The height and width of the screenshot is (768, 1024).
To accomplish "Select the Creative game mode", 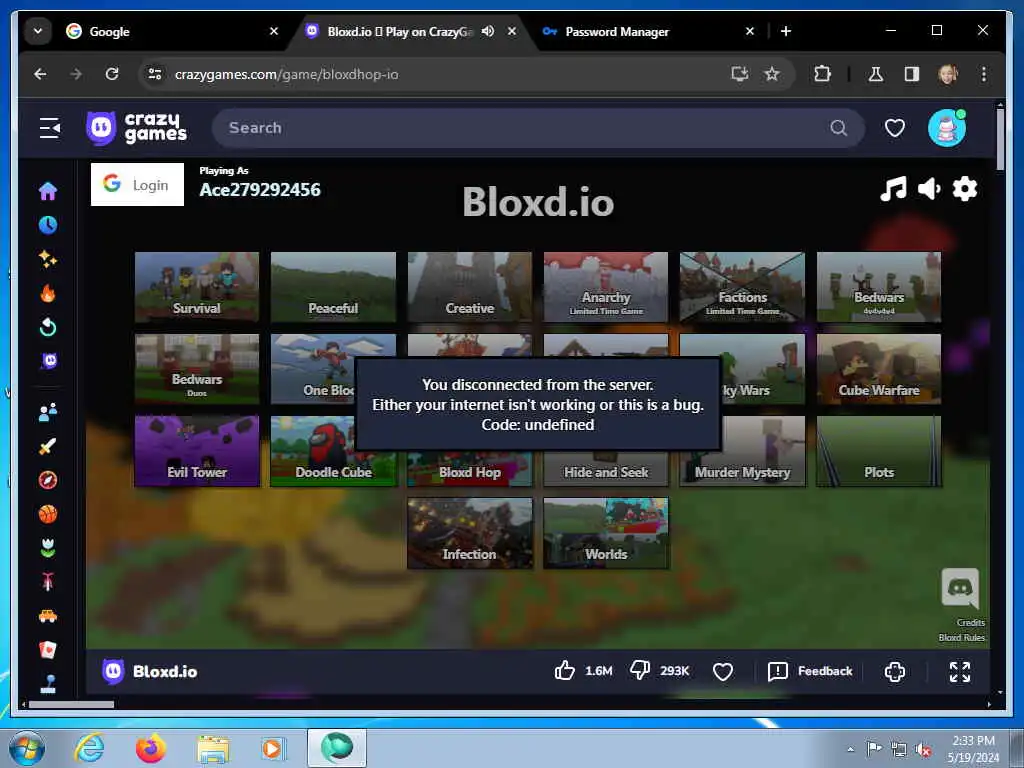I will click(x=470, y=287).
